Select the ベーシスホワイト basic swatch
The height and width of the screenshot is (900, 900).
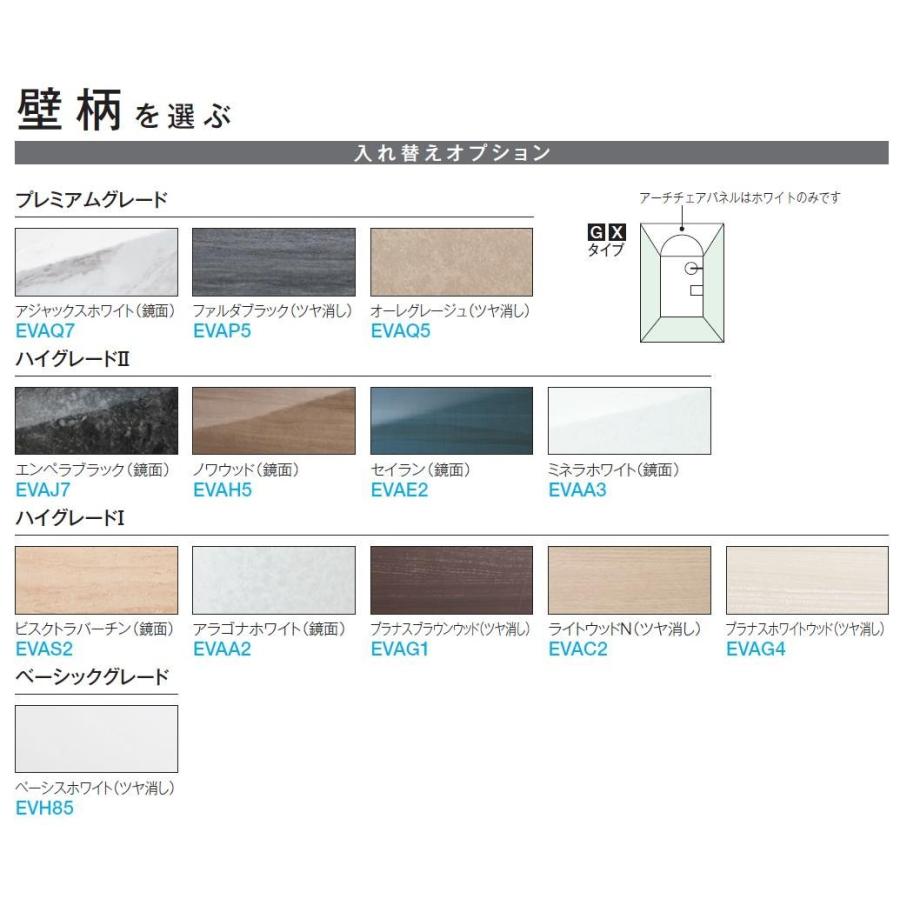96,739
